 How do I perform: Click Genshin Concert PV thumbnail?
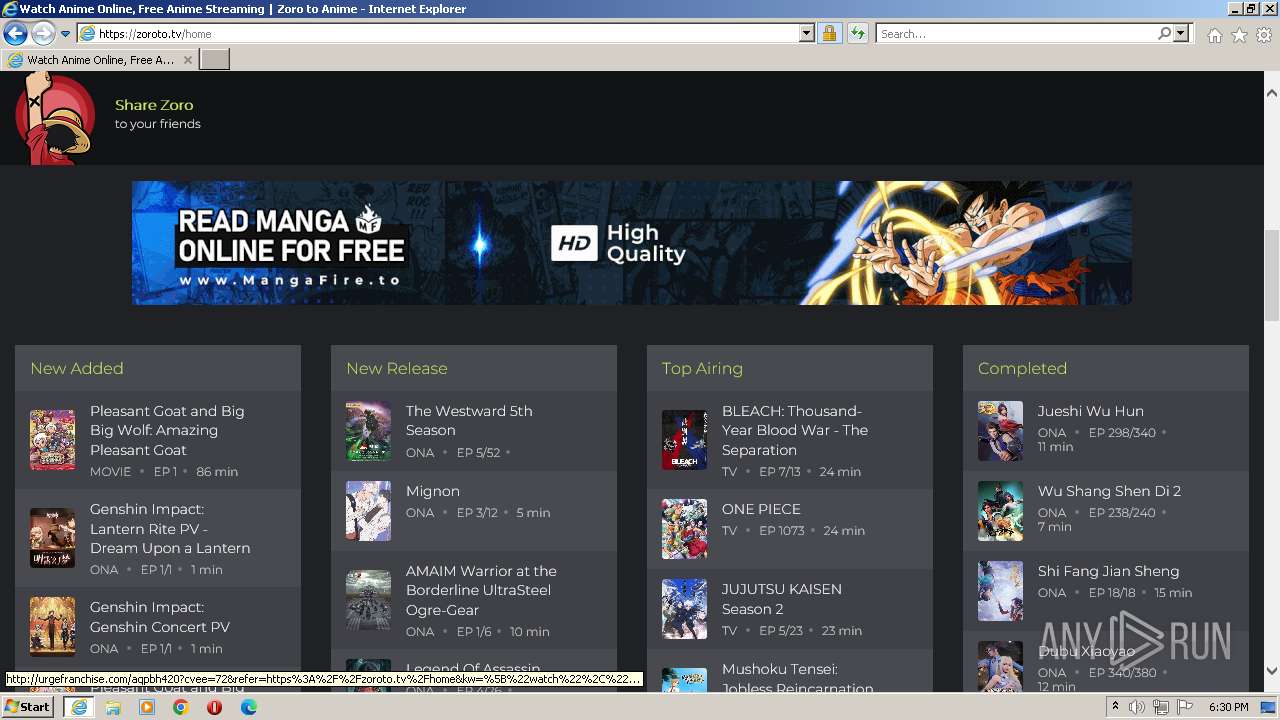[52, 627]
